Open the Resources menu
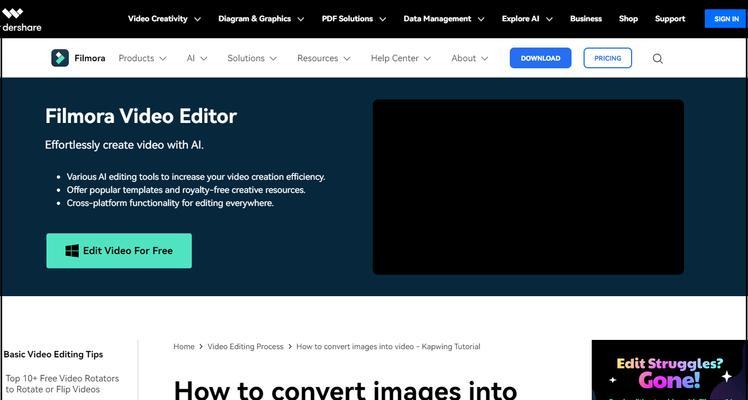 [x=317, y=58]
